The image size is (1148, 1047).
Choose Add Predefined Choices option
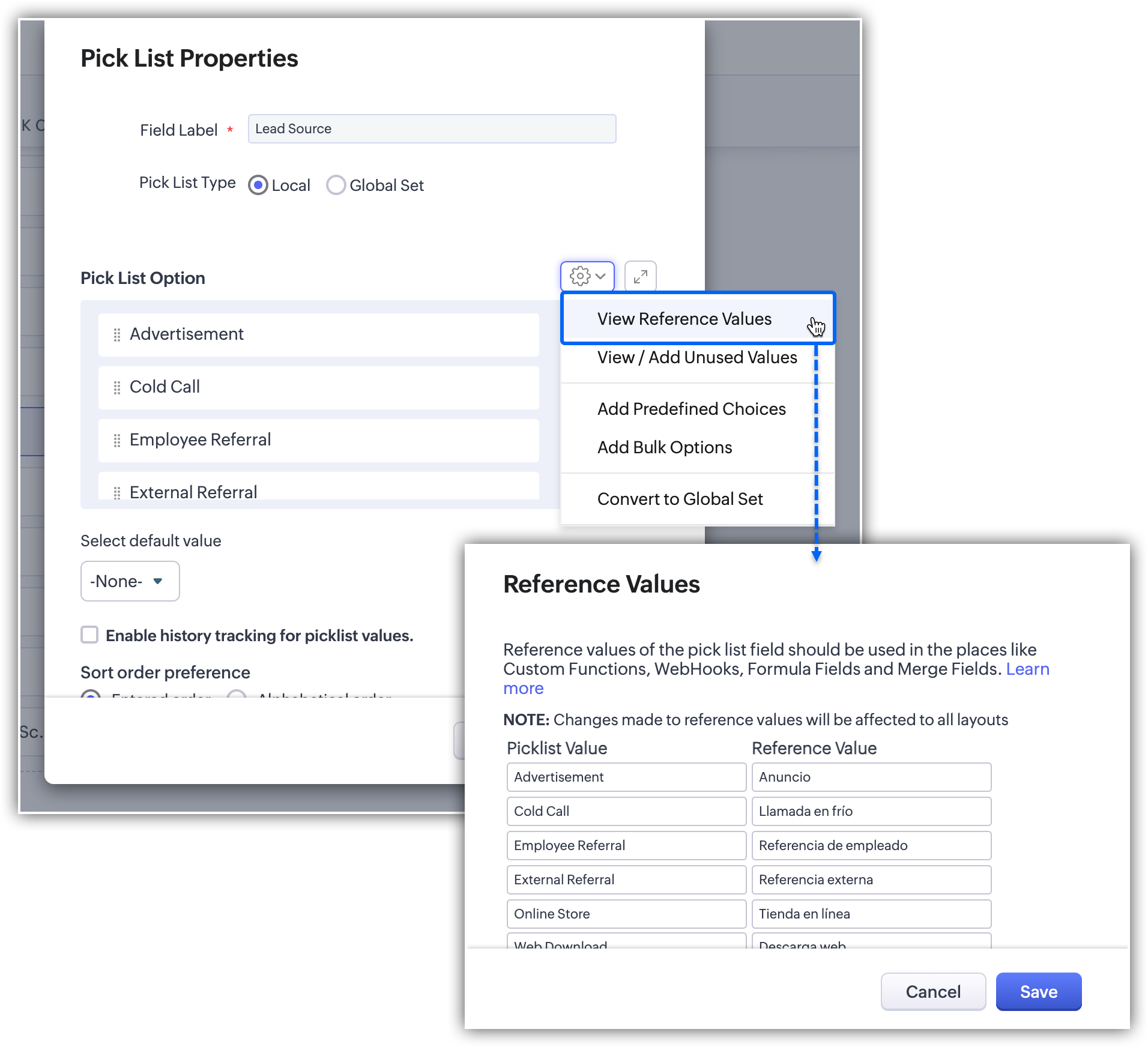click(691, 409)
